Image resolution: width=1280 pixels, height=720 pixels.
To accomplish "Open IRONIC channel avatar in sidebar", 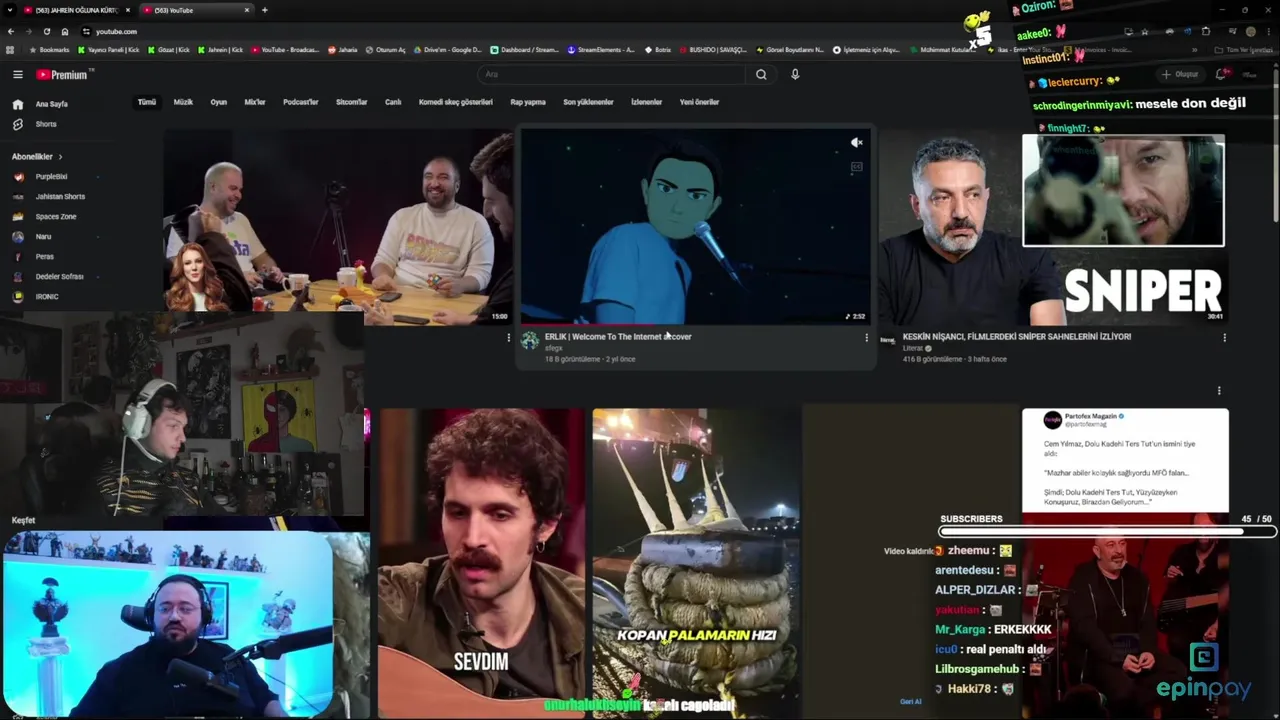I will [x=18, y=296].
